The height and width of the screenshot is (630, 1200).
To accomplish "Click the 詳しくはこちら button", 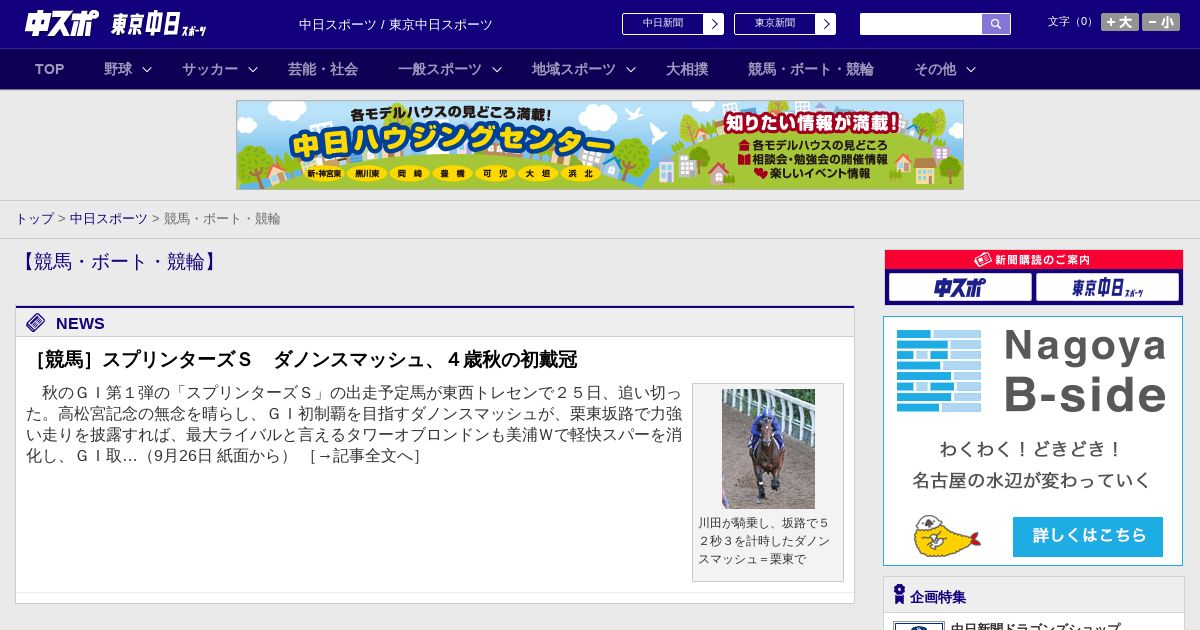I will (x=1088, y=536).
